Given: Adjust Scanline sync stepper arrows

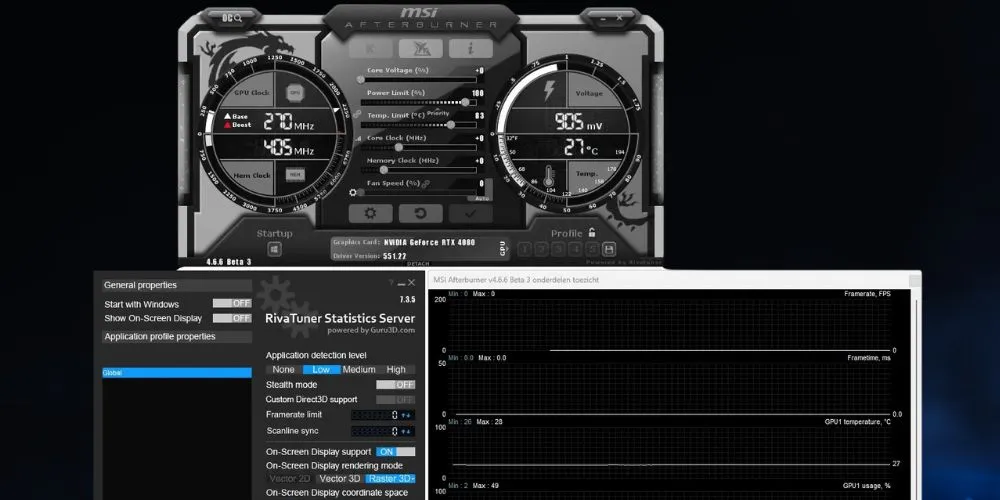Looking at the screenshot, I should coord(407,432).
